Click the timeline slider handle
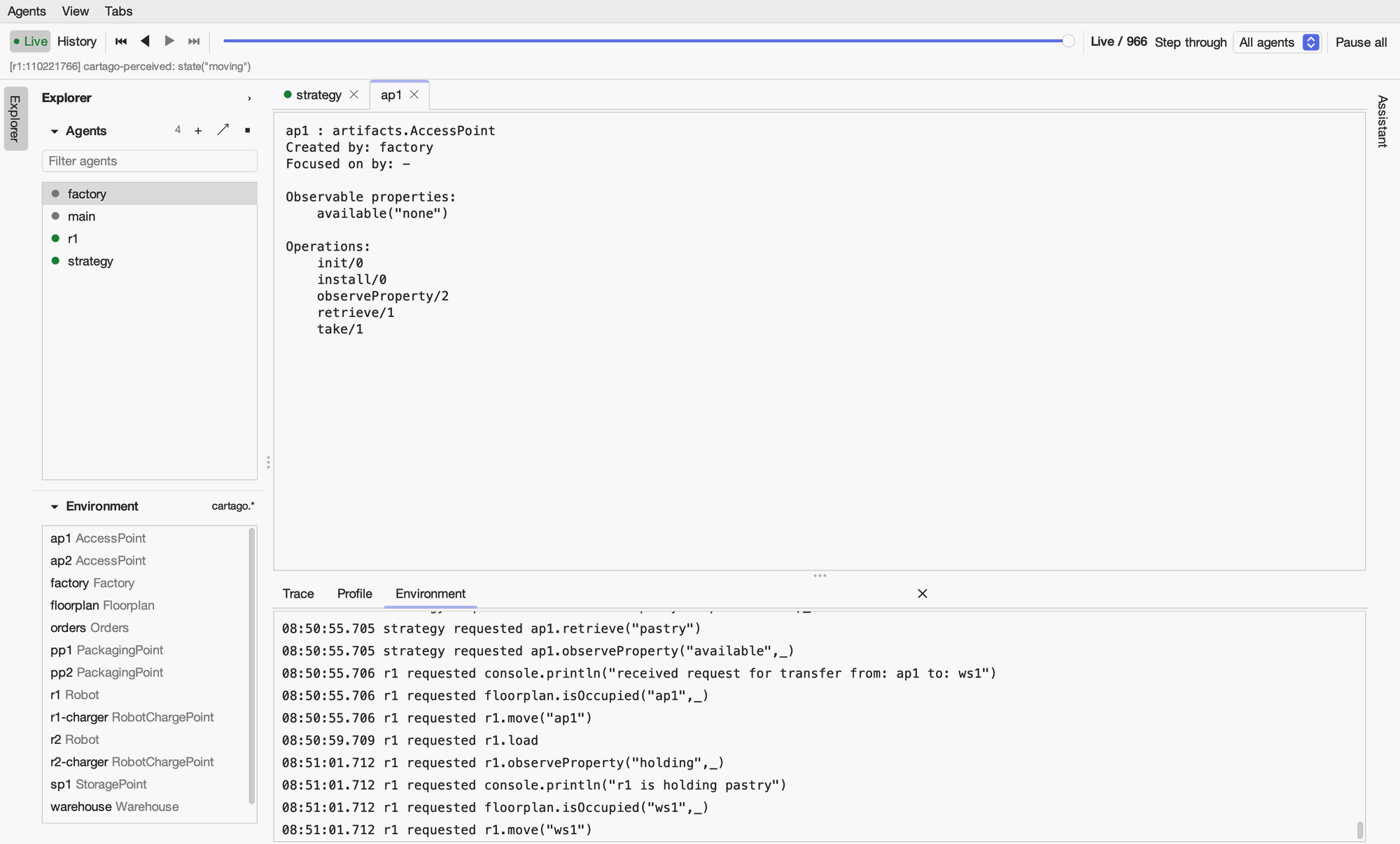The width and height of the screenshot is (1400, 844). click(1068, 41)
